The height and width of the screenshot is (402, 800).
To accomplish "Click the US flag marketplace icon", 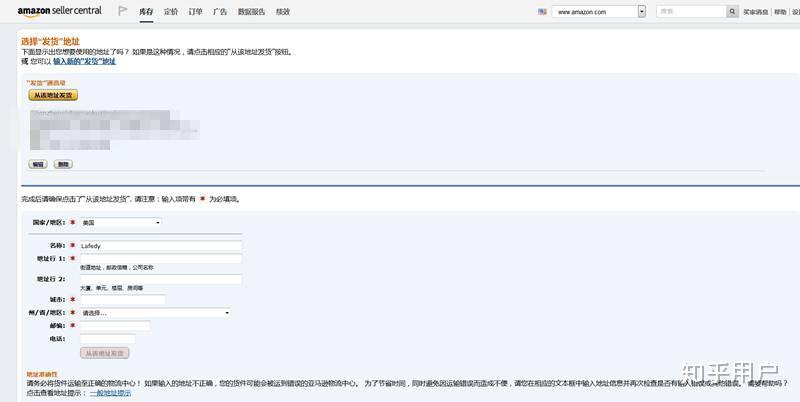I will (x=542, y=11).
